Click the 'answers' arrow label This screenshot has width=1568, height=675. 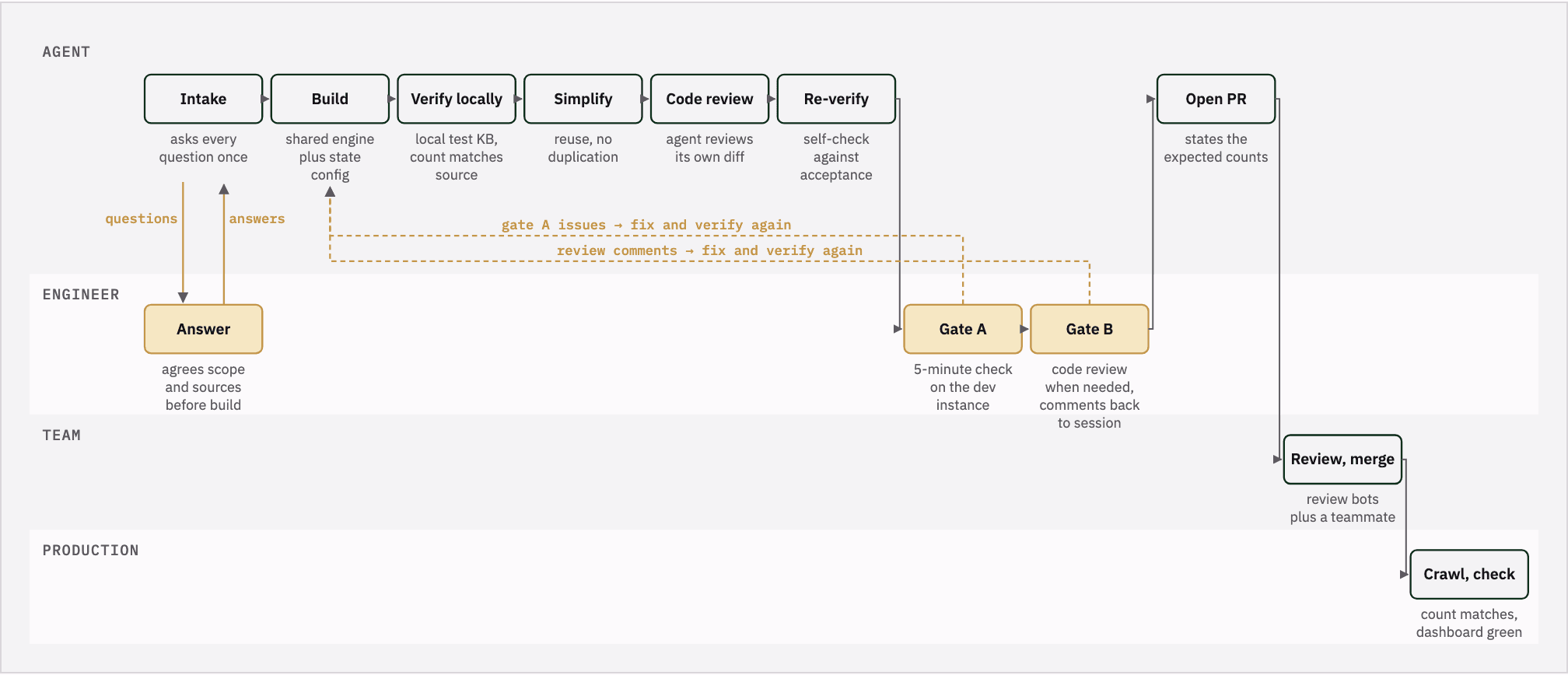tap(257, 219)
